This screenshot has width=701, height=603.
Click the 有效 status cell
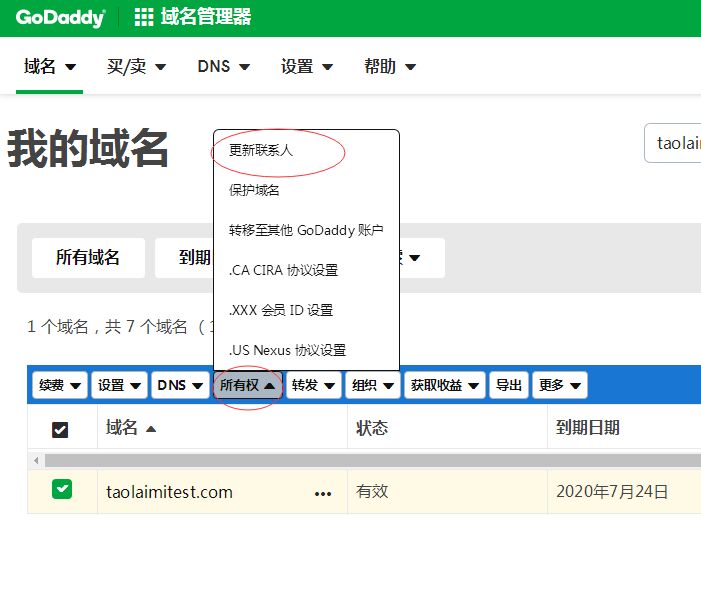pos(372,491)
